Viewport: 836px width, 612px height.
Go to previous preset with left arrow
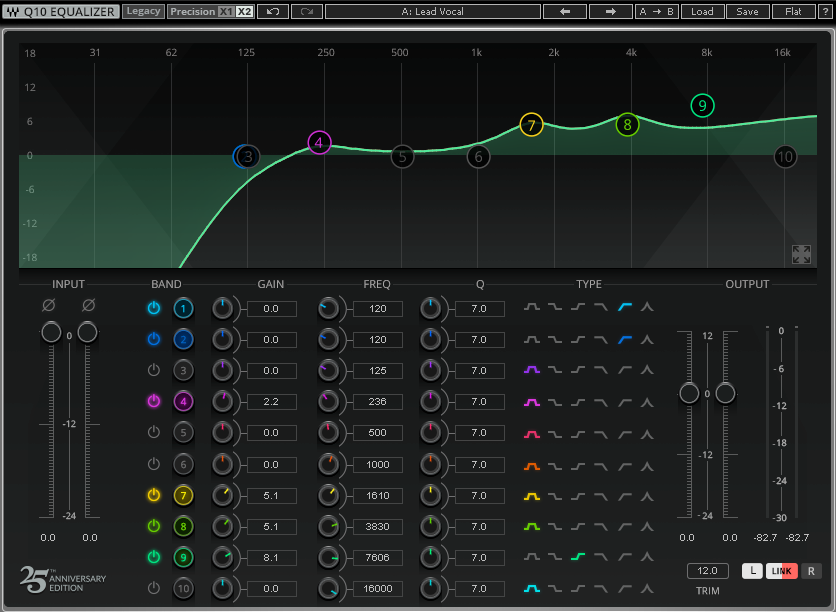[565, 11]
